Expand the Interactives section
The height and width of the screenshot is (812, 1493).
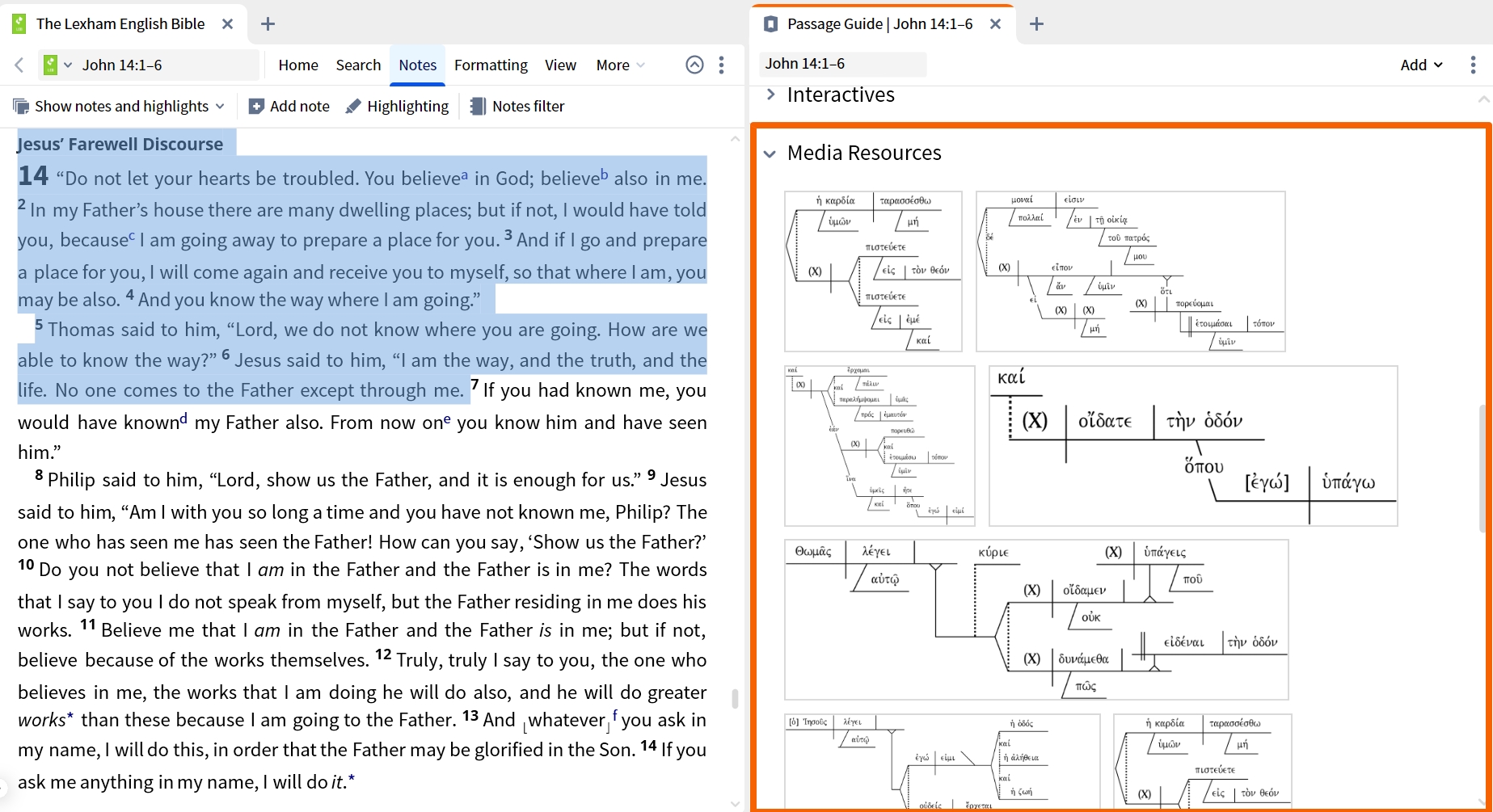coord(771,95)
